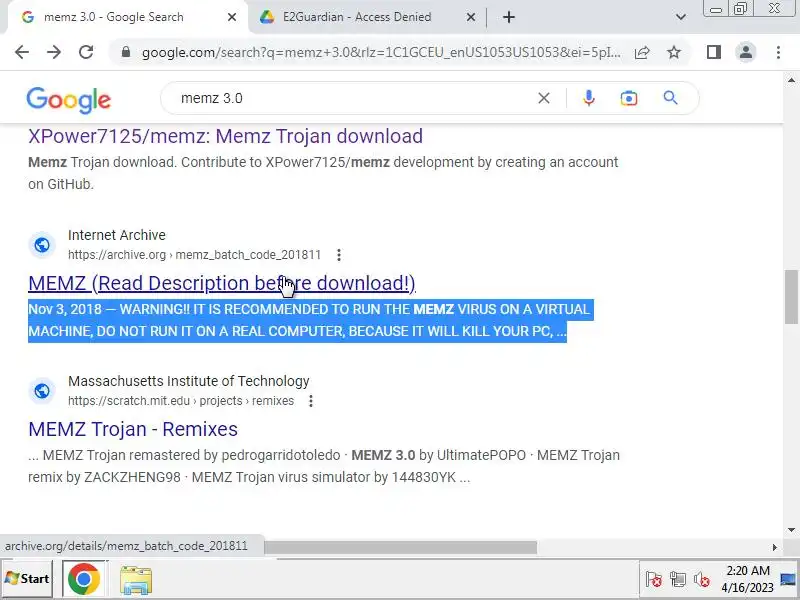Click the Massachusetts Institute of Technology site name
The image size is (800, 600).
tap(189, 381)
